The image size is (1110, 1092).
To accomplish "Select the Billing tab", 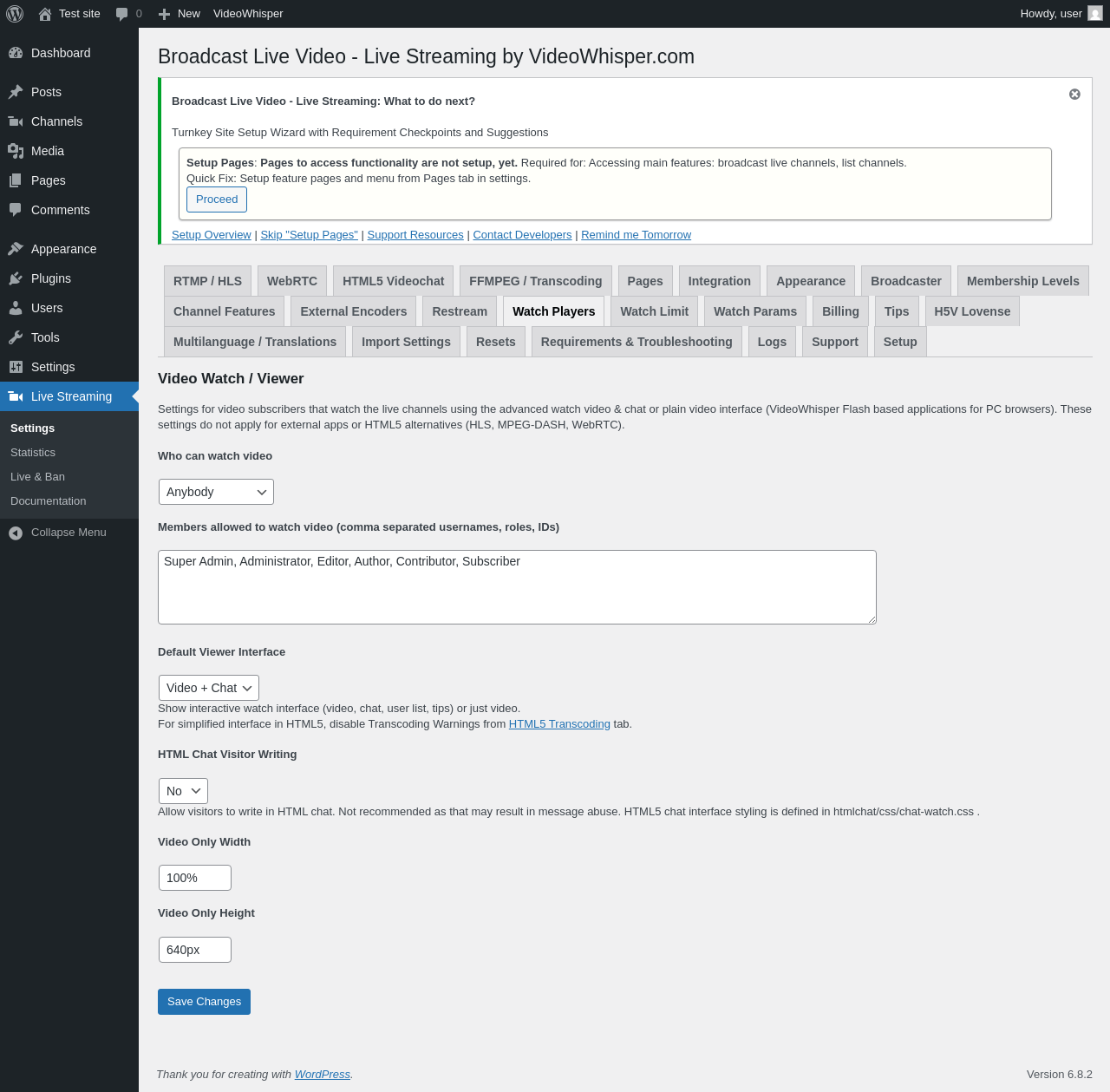I will click(x=841, y=311).
